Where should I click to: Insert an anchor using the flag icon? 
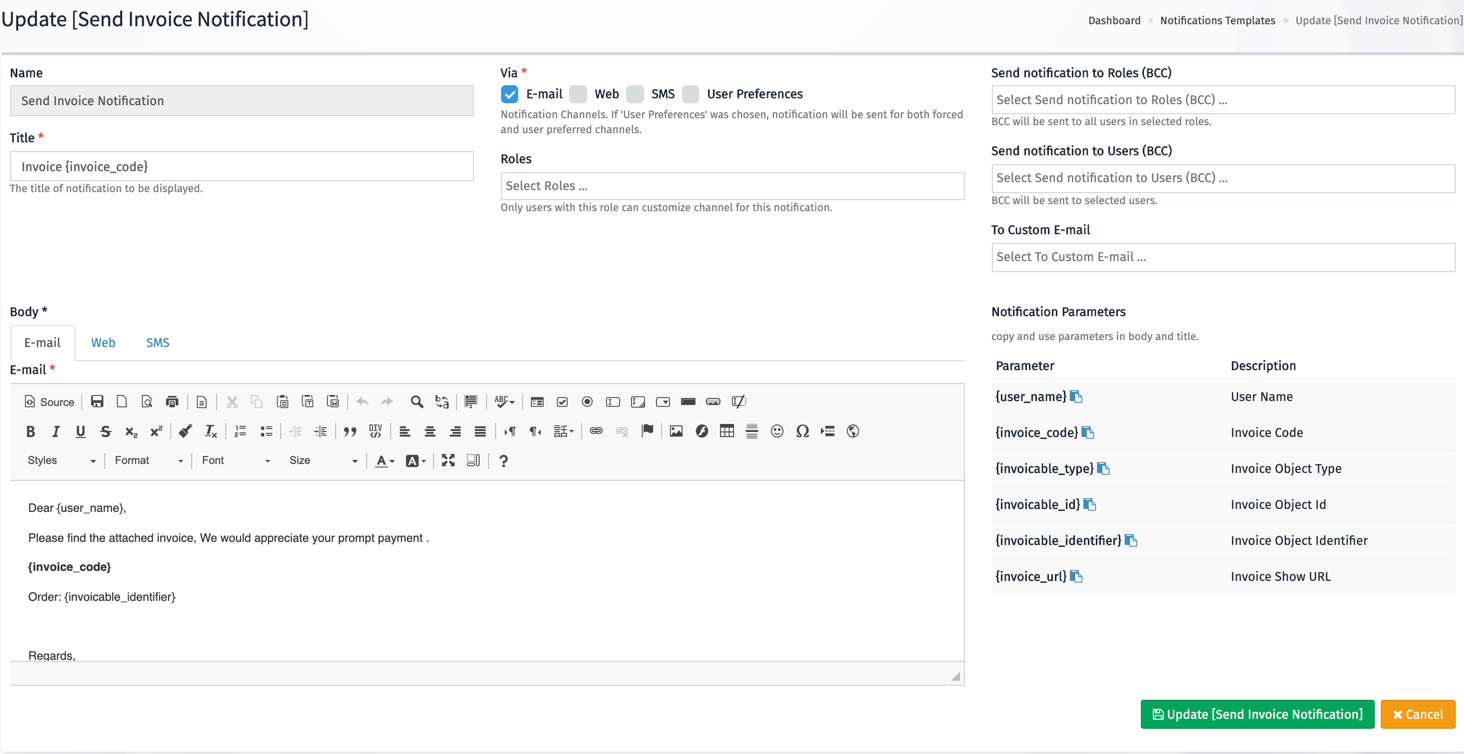647,432
